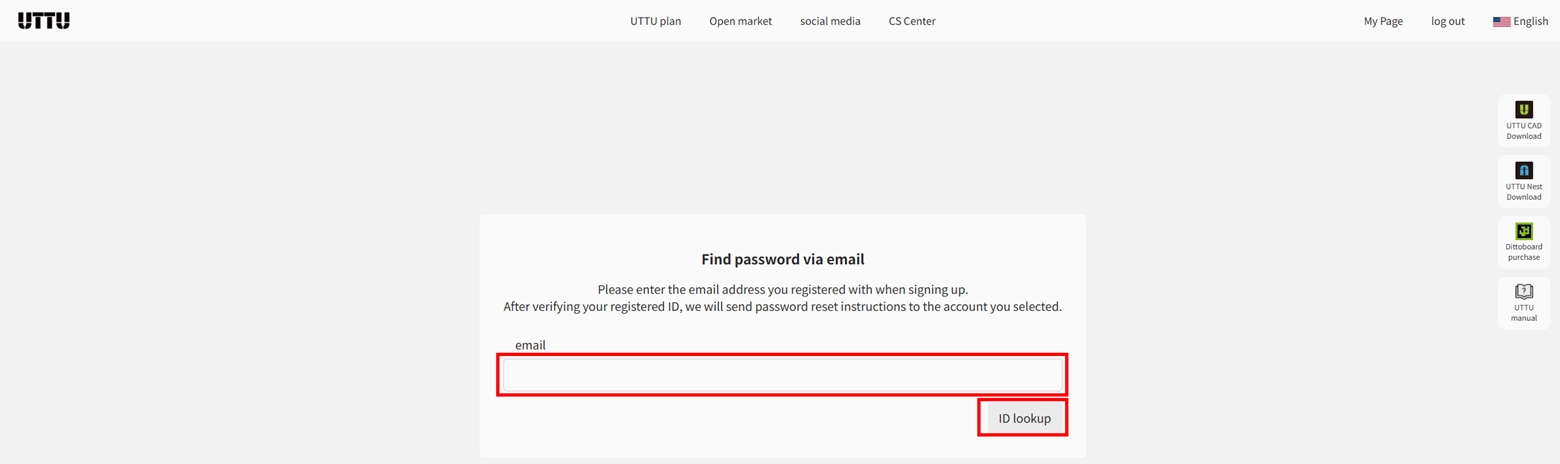Click the UTTU logo in the header
Image resolution: width=1560 pixels, height=464 pixels.
(44, 21)
